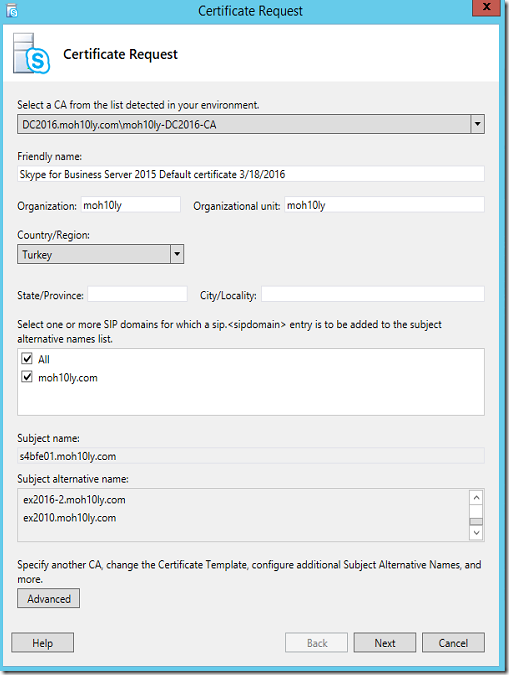Click the Help button

[x=43, y=643]
